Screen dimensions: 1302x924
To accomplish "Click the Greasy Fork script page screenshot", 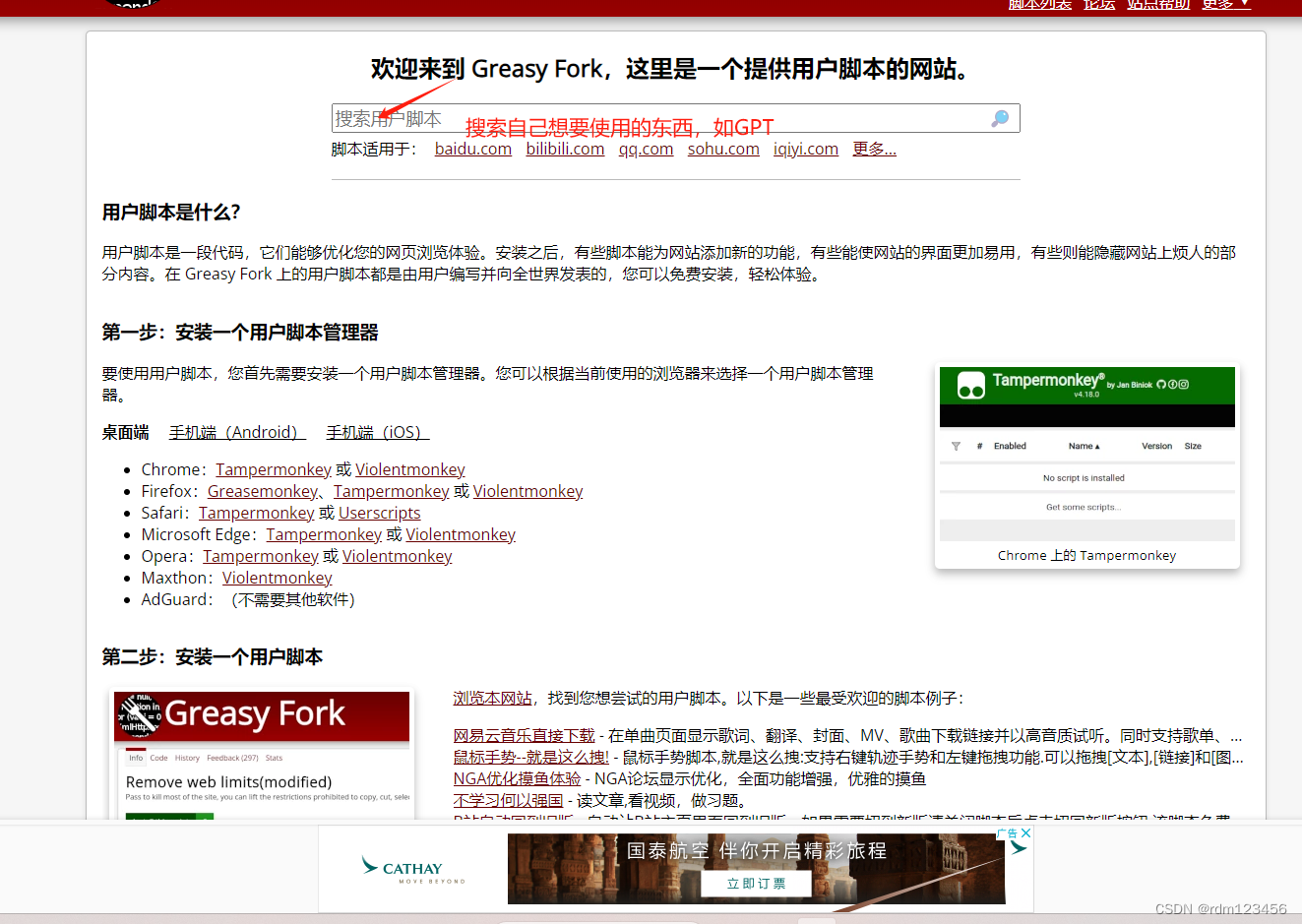I will [262, 755].
